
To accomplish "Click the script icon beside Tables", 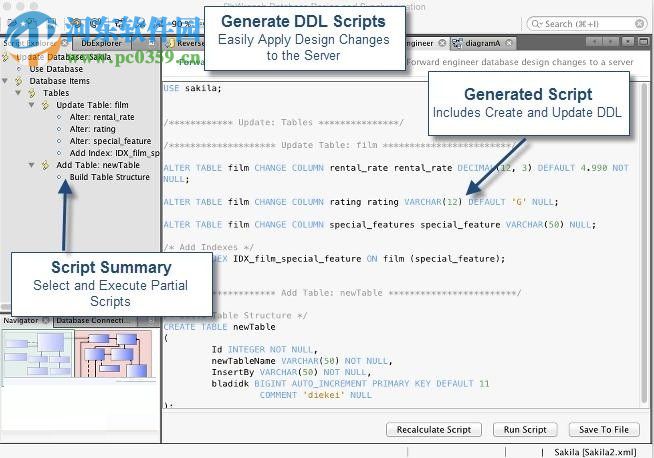I will click(x=32, y=93).
